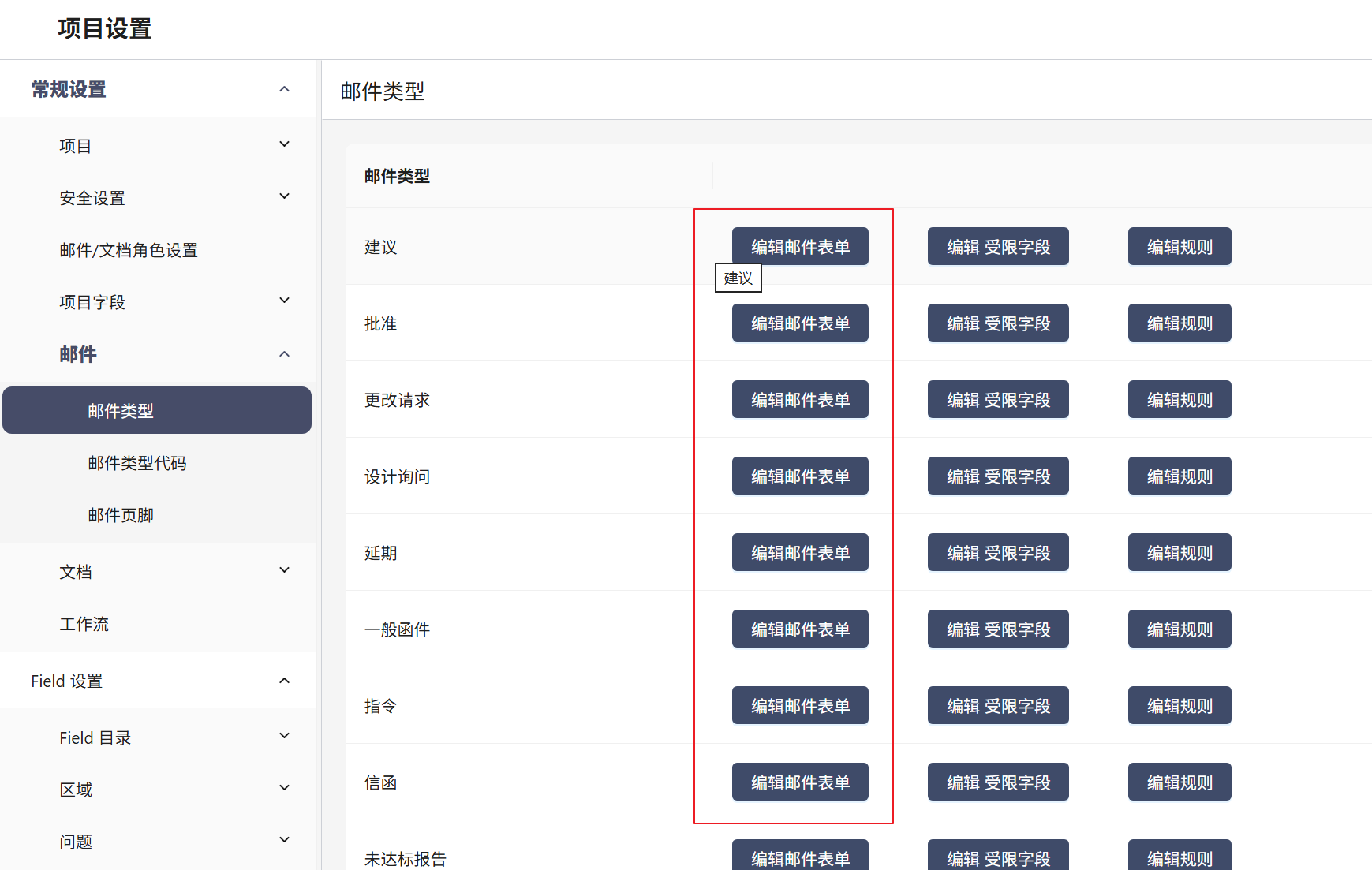Click 编辑规则 for the 更改请求 row
The height and width of the screenshot is (870, 1372).
[1179, 400]
